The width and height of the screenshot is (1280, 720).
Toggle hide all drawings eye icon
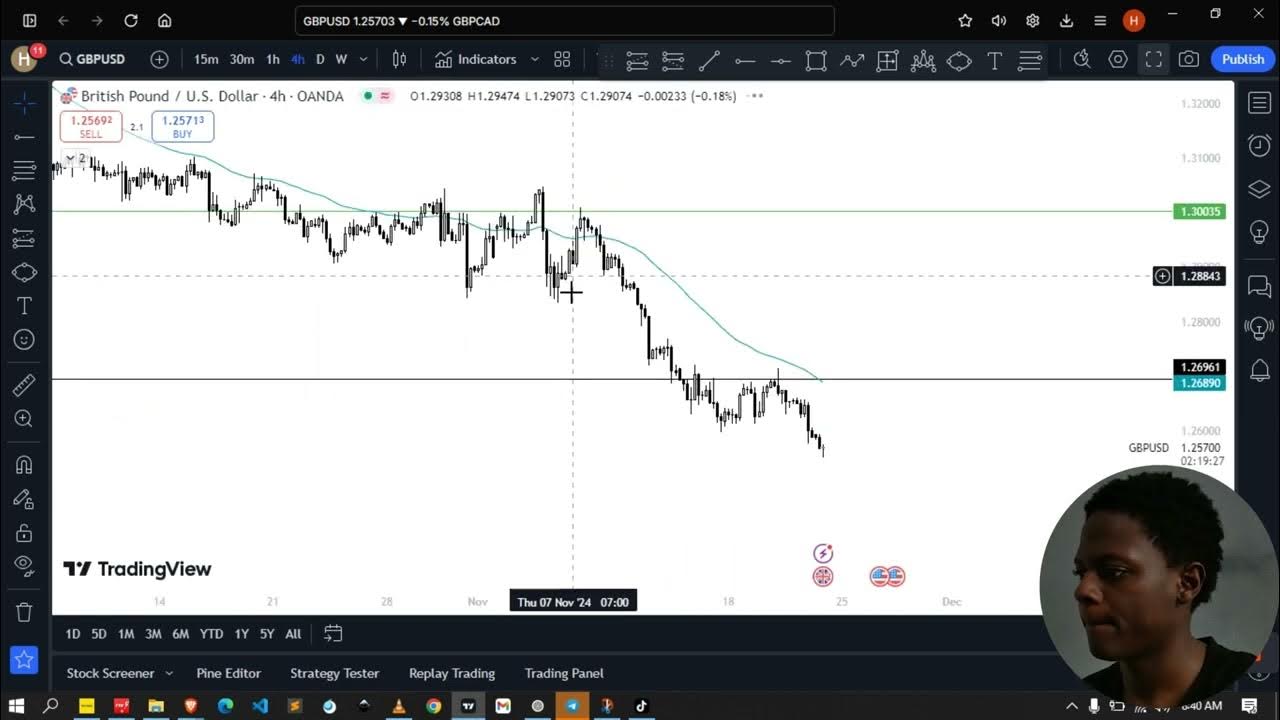click(x=24, y=566)
